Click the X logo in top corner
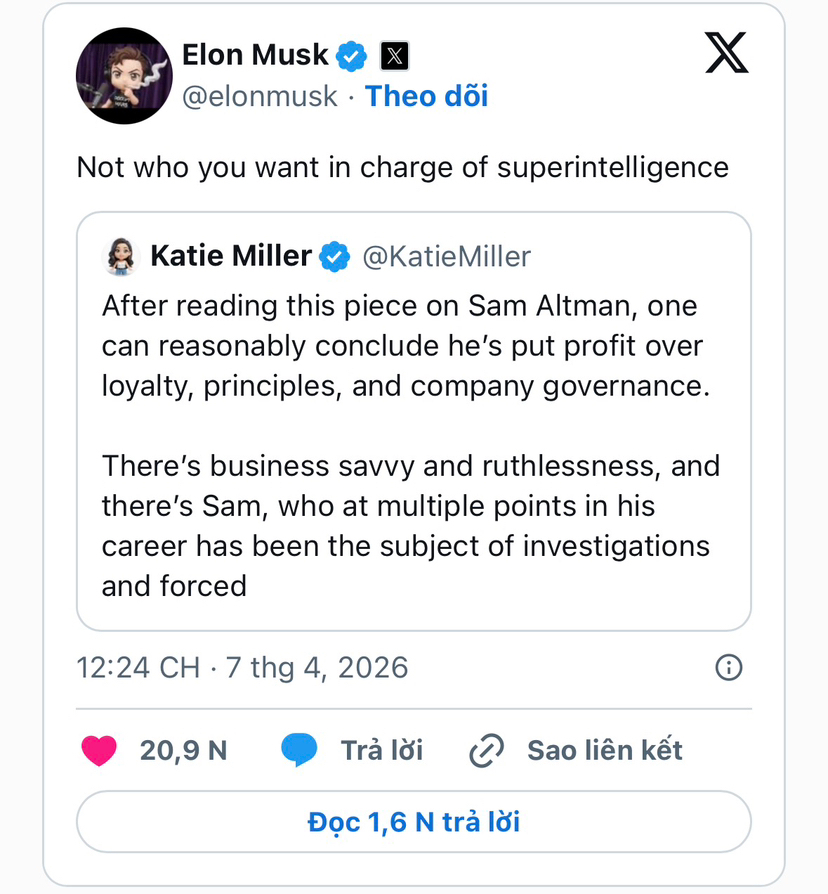Screen dimensions: 828x894 coord(726,53)
